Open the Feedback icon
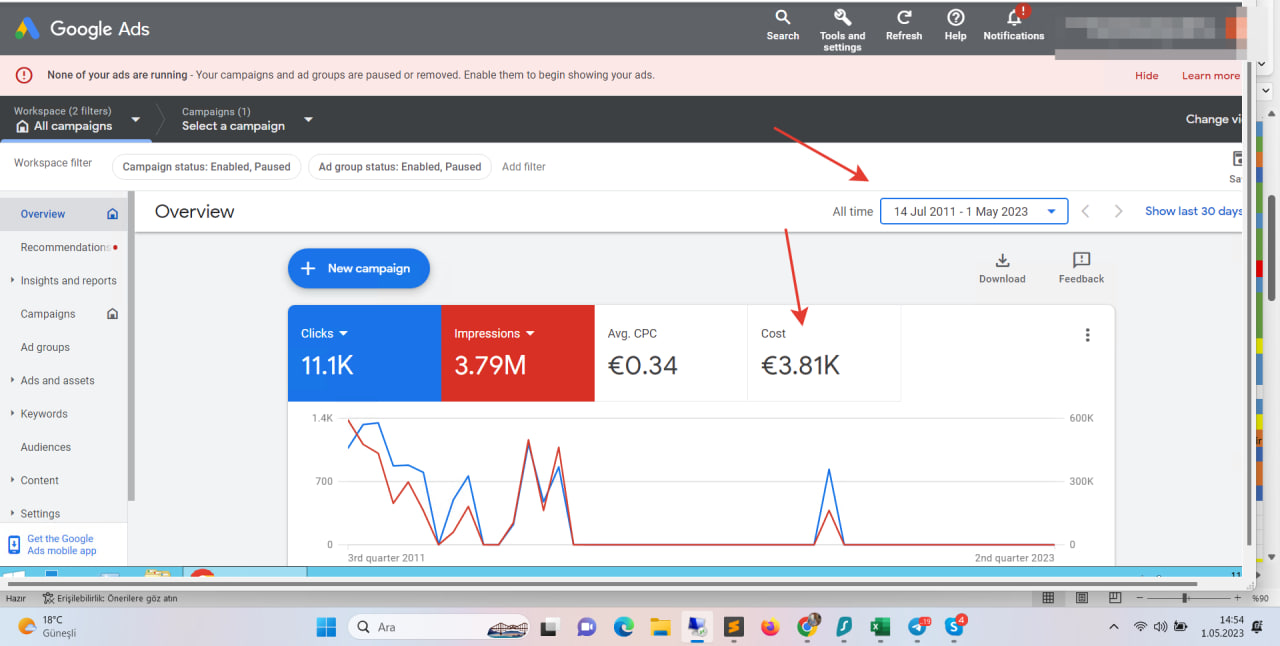This screenshot has height=646, width=1280. pos(1081,260)
